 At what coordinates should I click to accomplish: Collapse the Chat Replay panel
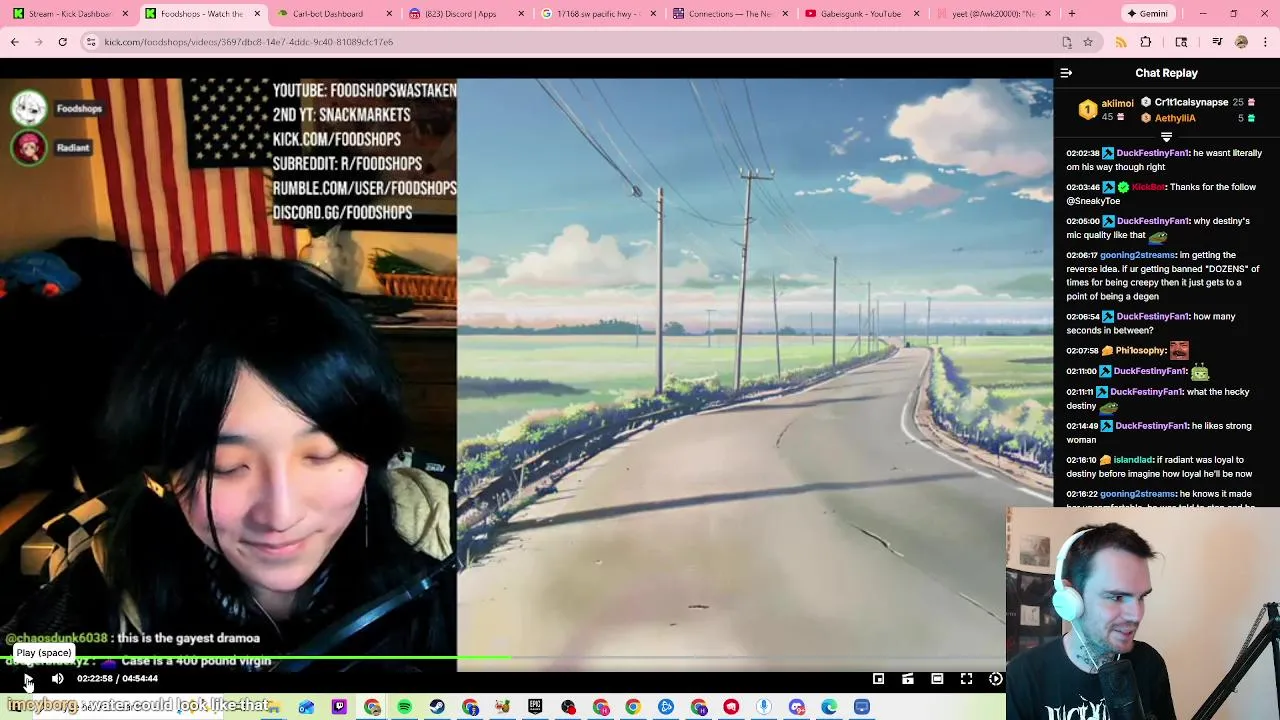coord(1066,73)
